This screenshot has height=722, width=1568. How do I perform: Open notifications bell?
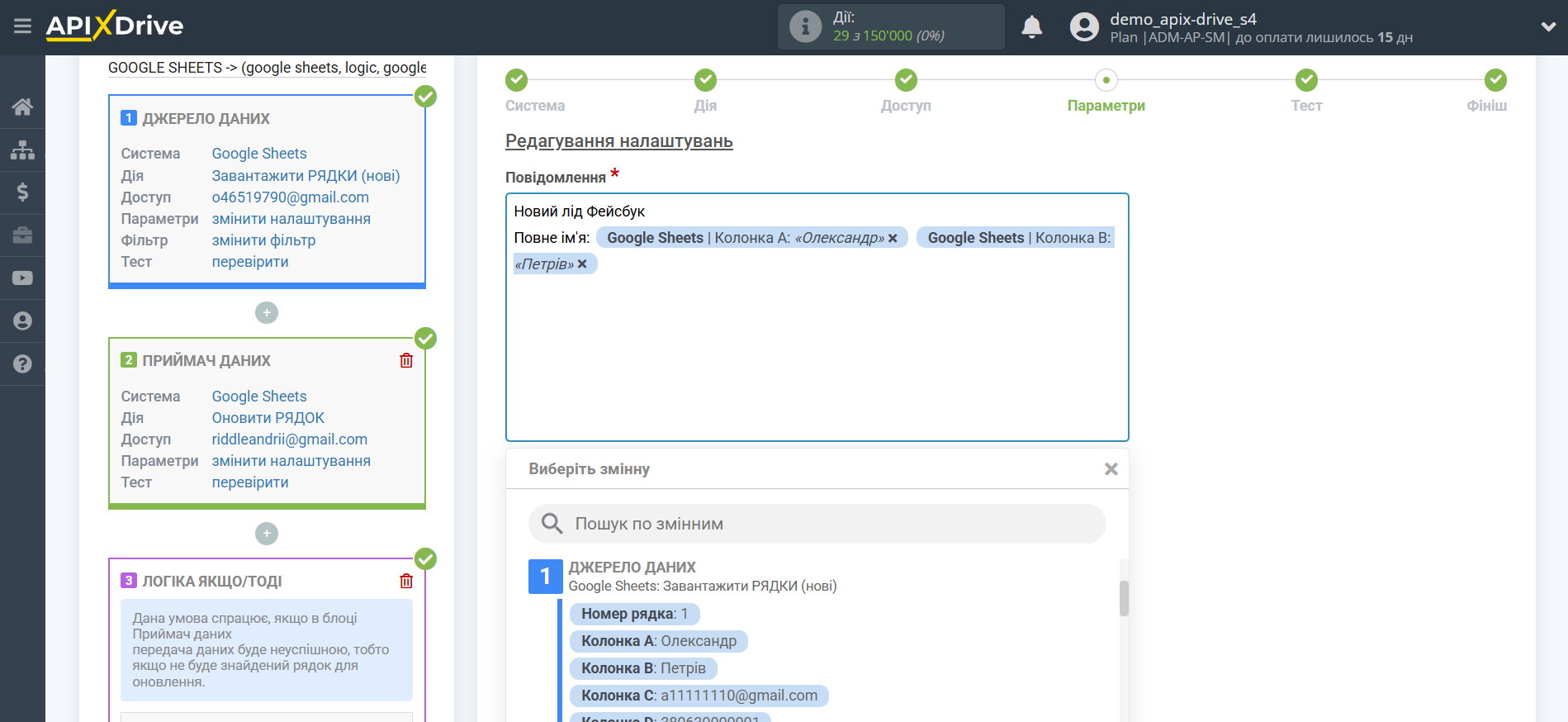click(1031, 27)
